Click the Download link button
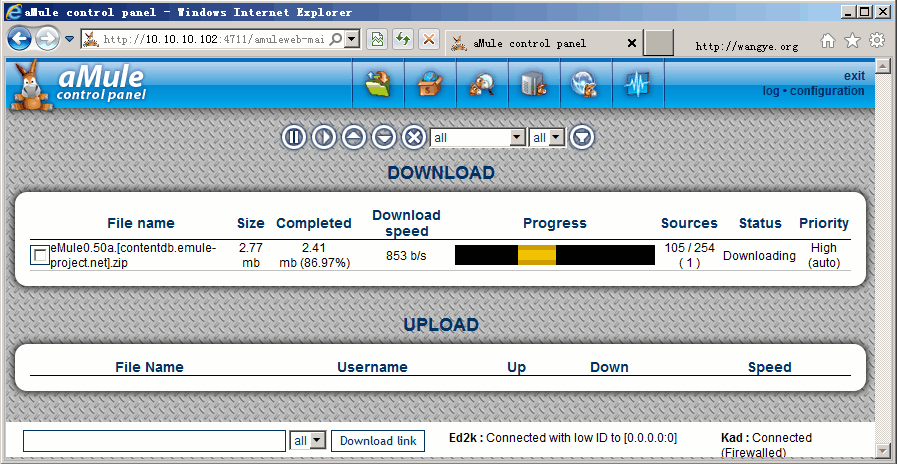Screen dimensions: 897x464 pos(378,441)
